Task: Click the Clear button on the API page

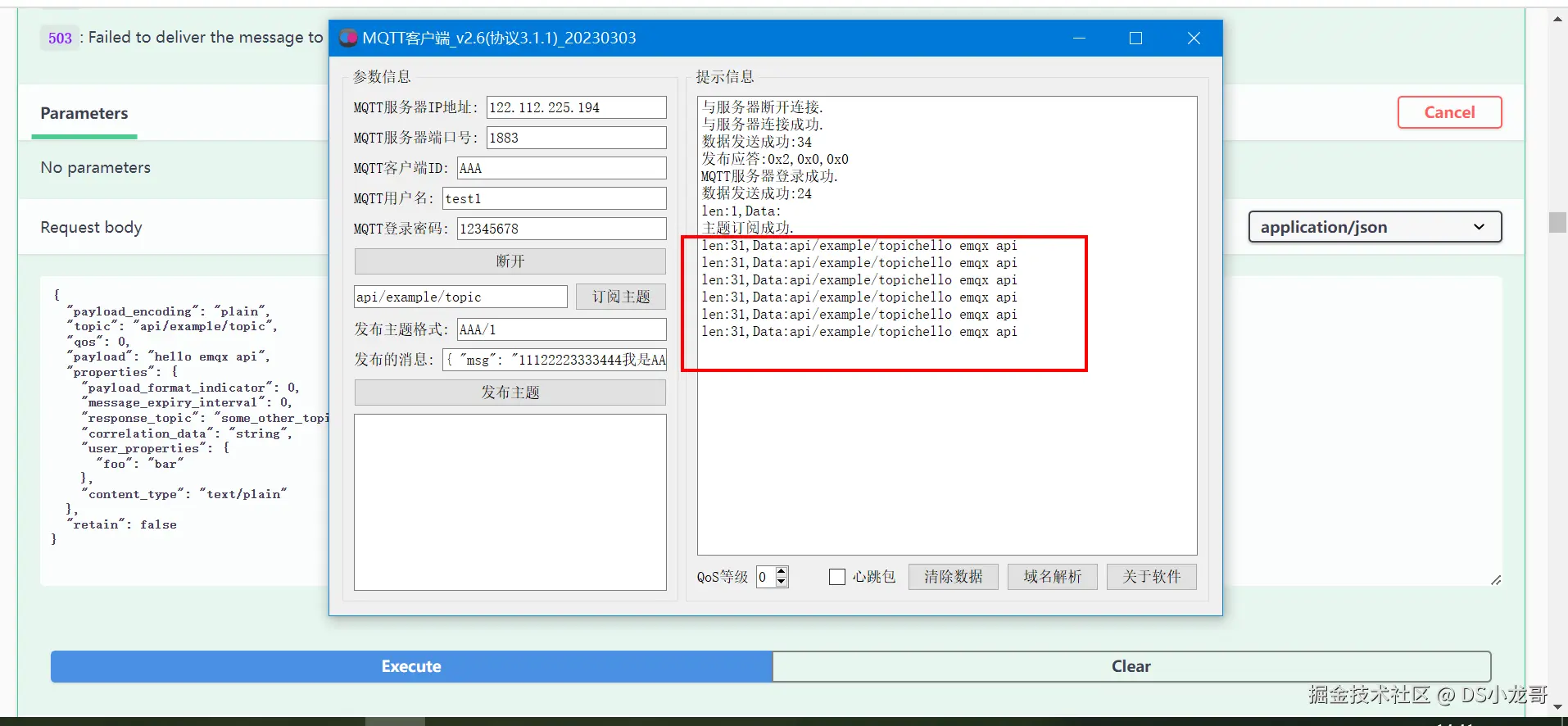Action: click(1131, 666)
